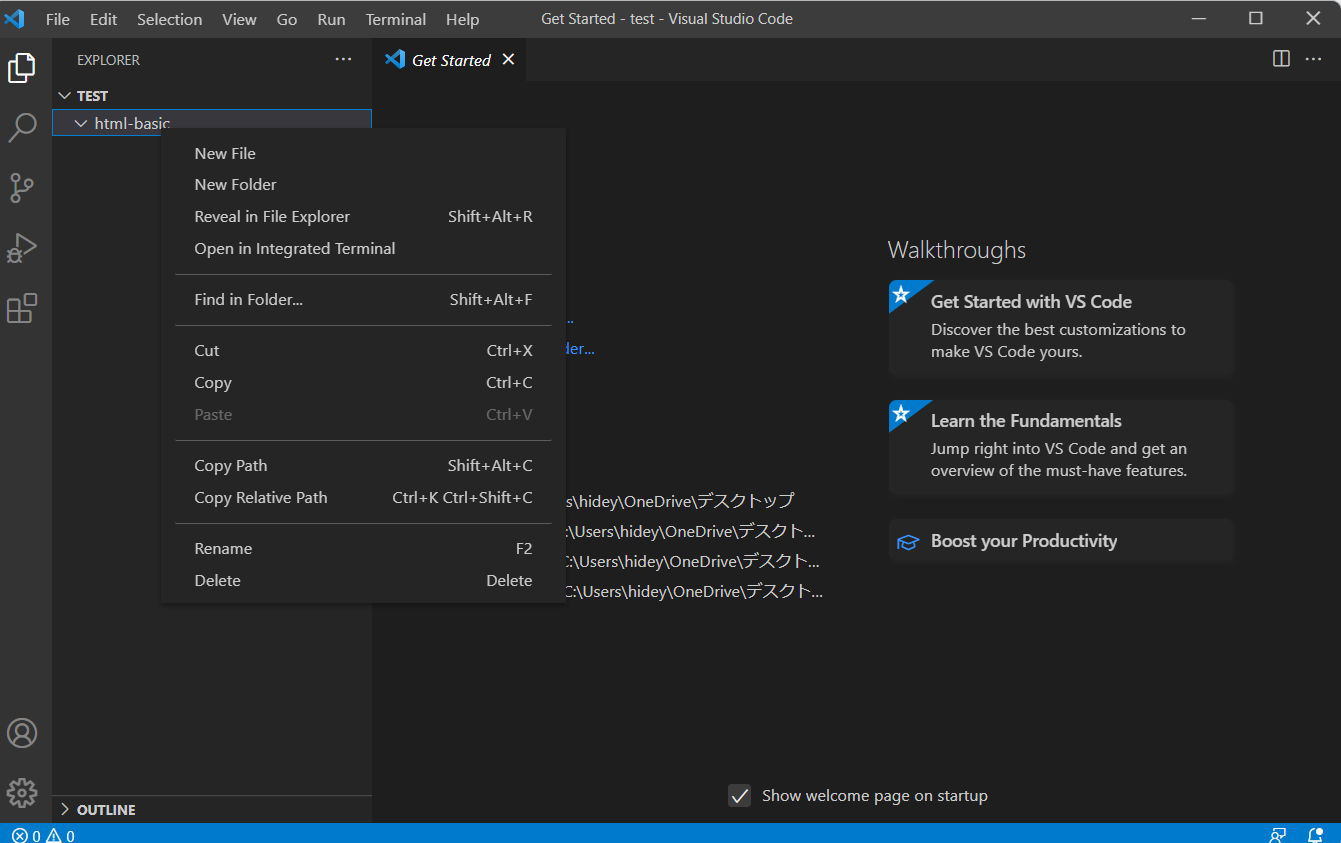Image resolution: width=1341 pixels, height=843 pixels.
Task: Select Open in Integrated Terminal
Action: click(x=363, y=248)
